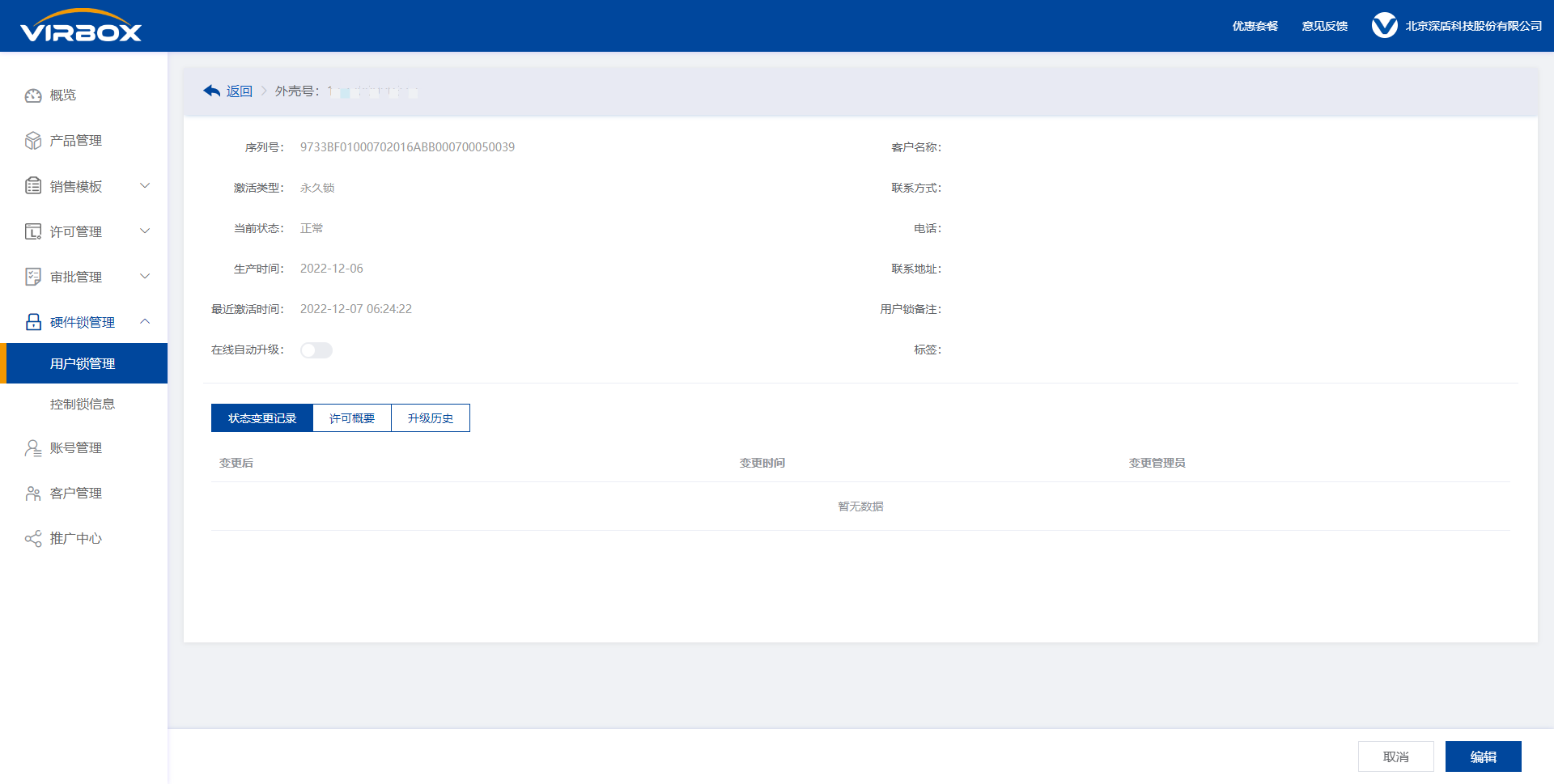Click the 正常 current status value

pos(312,228)
